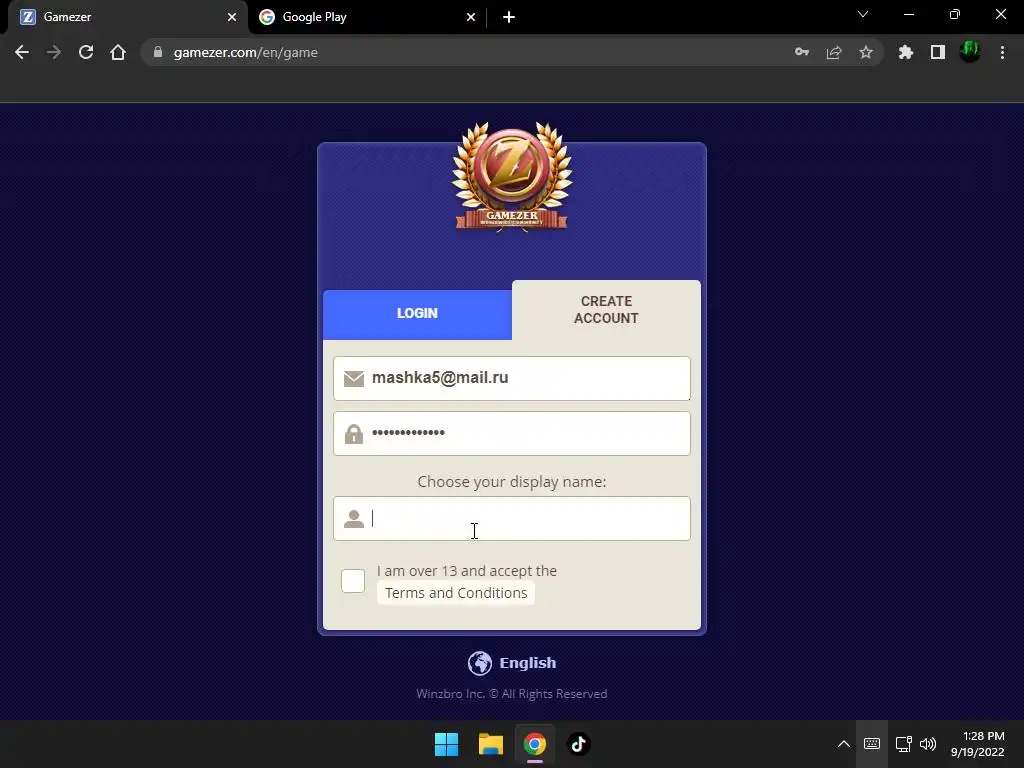Open Chrome three-dot menu
Image resolution: width=1024 pixels, height=768 pixels.
tap(1002, 52)
